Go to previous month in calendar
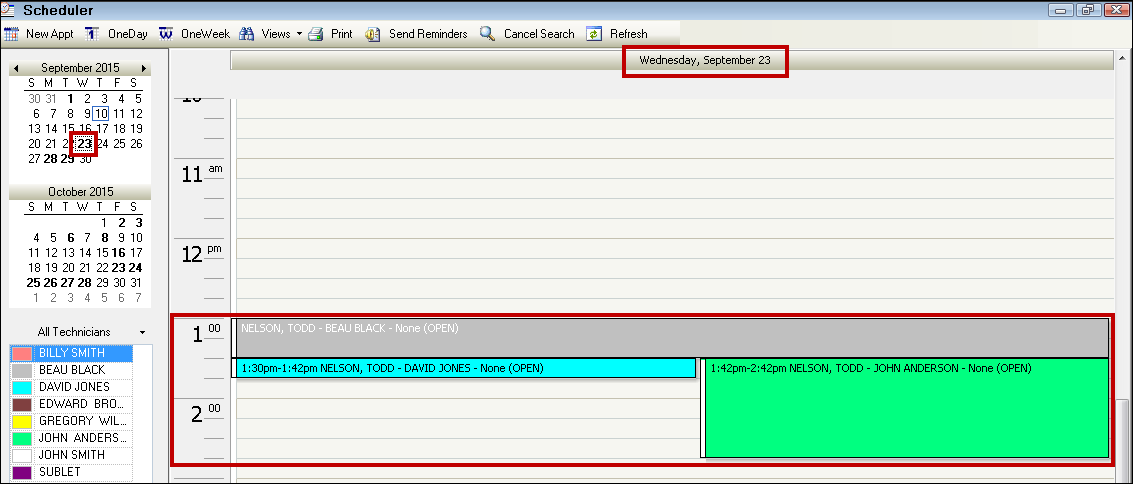The image size is (1133, 484). (16, 68)
